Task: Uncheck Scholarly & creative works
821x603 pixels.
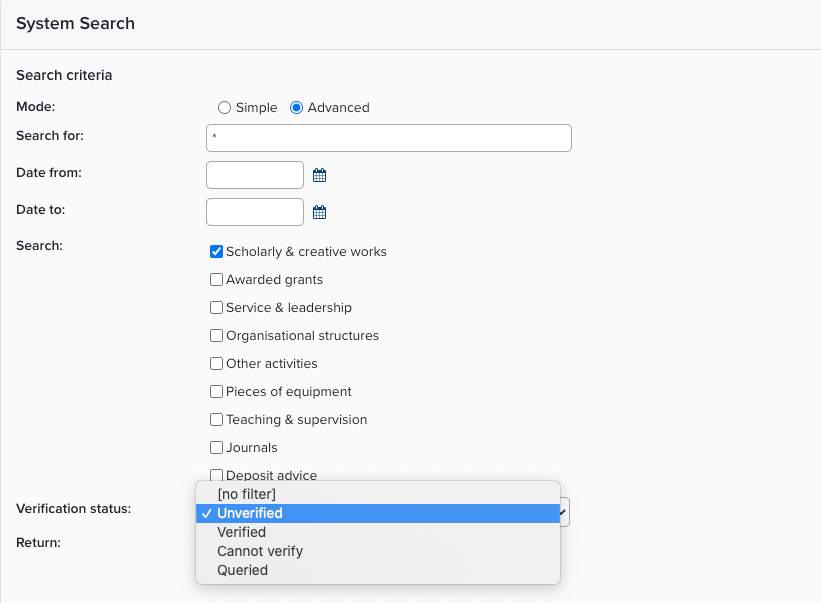Action: tap(216, 252)
